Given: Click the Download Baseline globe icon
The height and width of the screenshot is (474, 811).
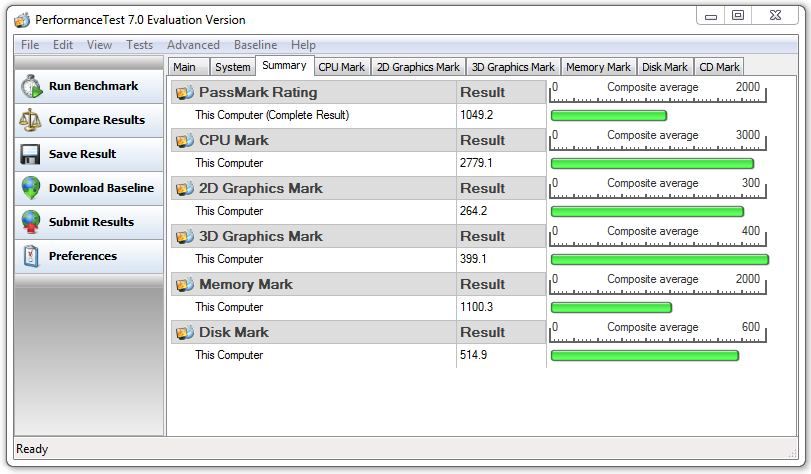Looking at the screenshot, I should coord(31,188).
